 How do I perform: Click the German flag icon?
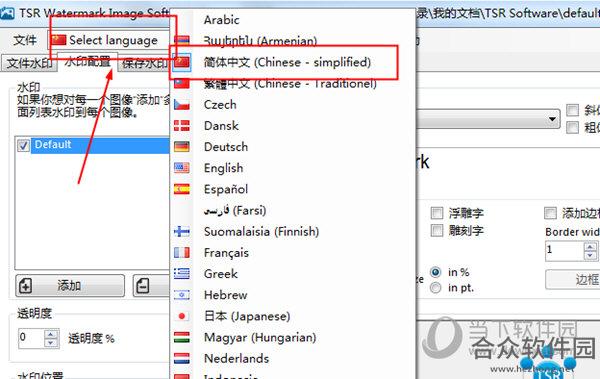coord(182,147)
